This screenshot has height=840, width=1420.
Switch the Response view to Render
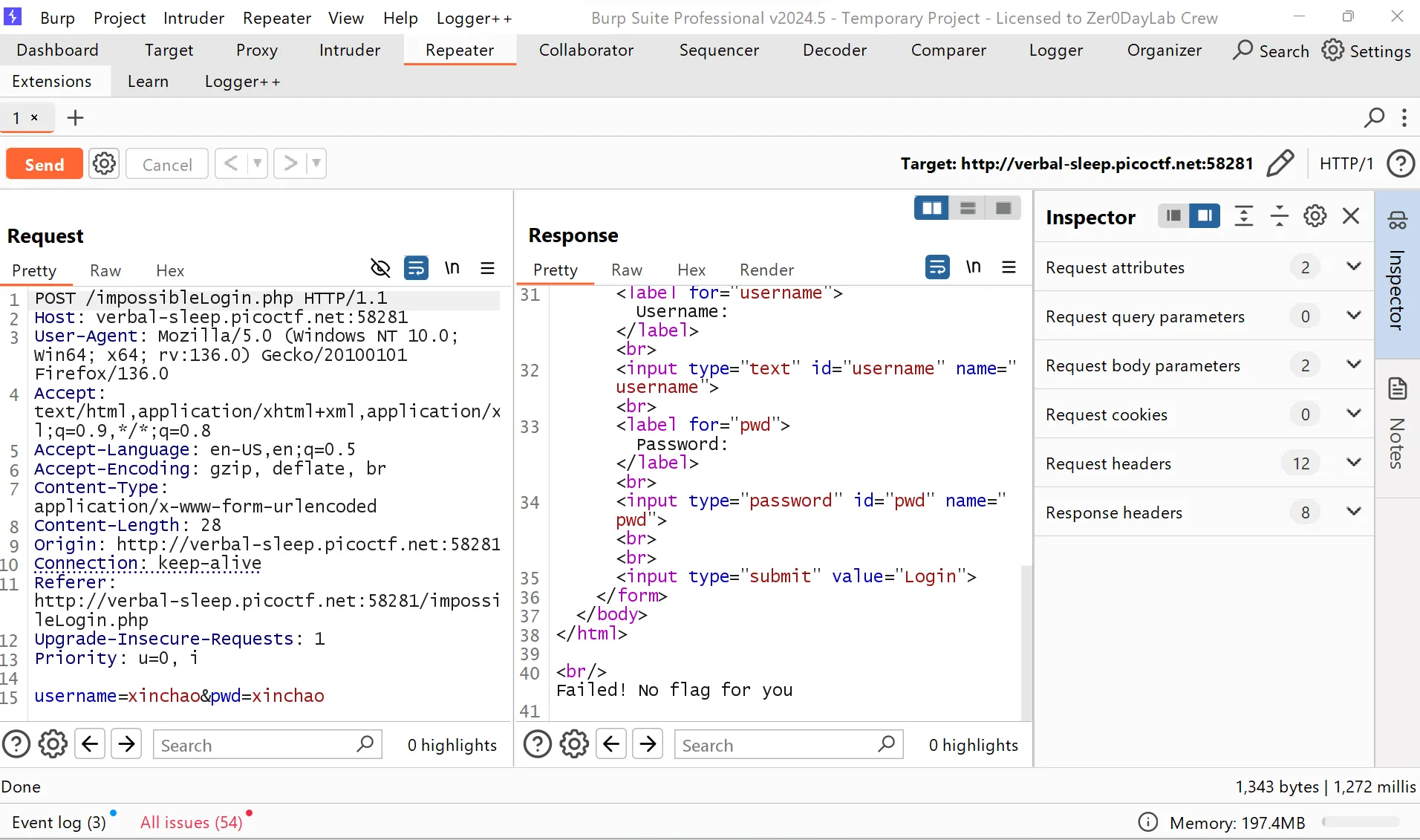(766, 270)
